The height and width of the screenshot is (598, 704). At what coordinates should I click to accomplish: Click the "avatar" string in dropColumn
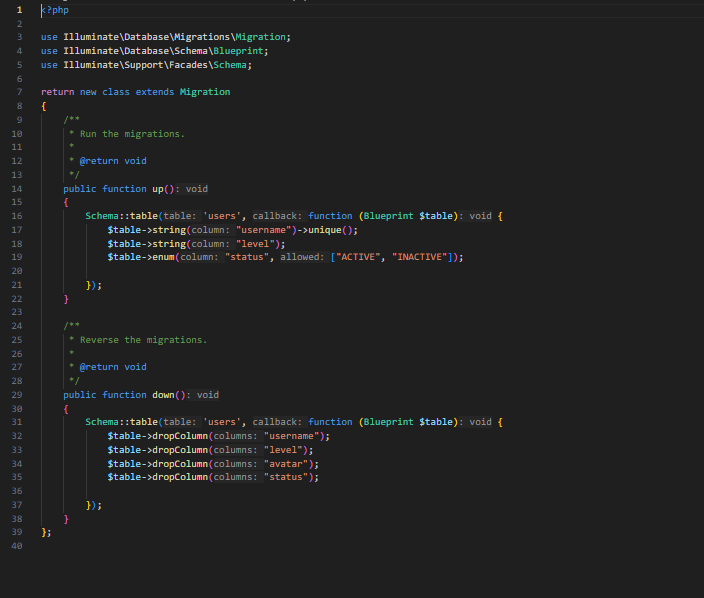288,463
